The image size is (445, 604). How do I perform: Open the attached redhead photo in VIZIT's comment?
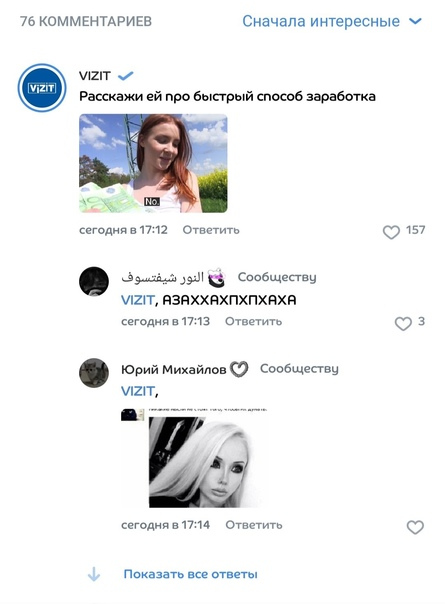click(153, 163)
